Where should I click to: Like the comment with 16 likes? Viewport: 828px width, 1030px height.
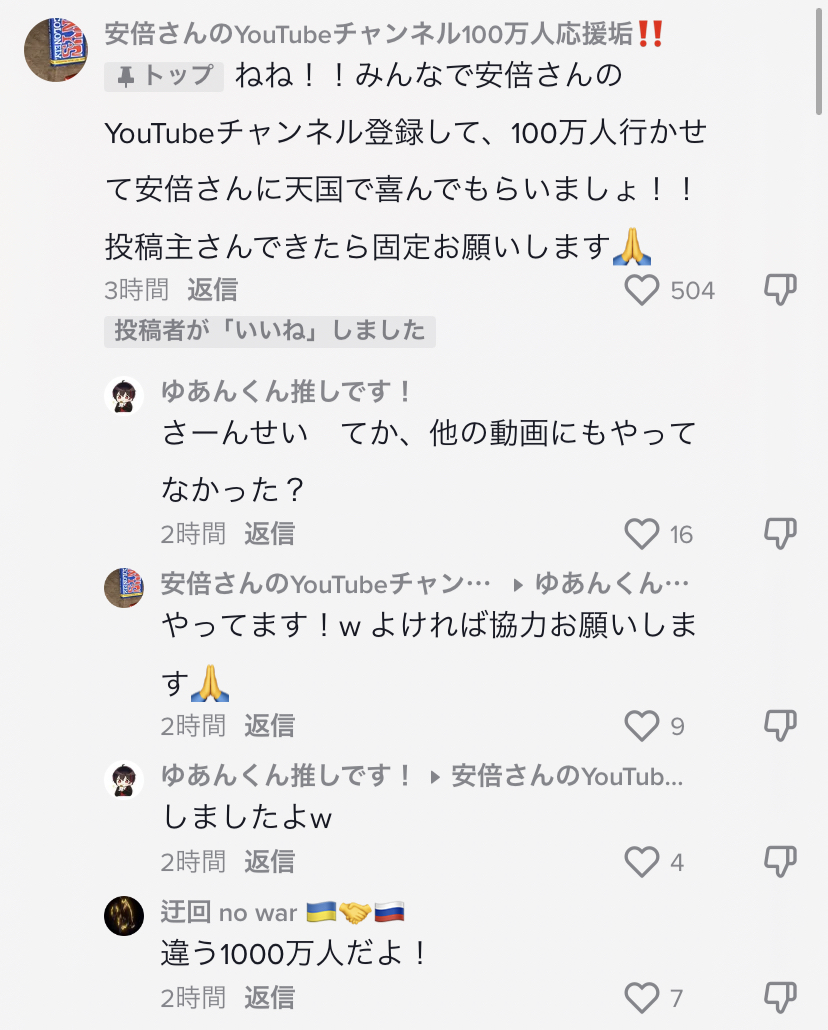[642, 533]
